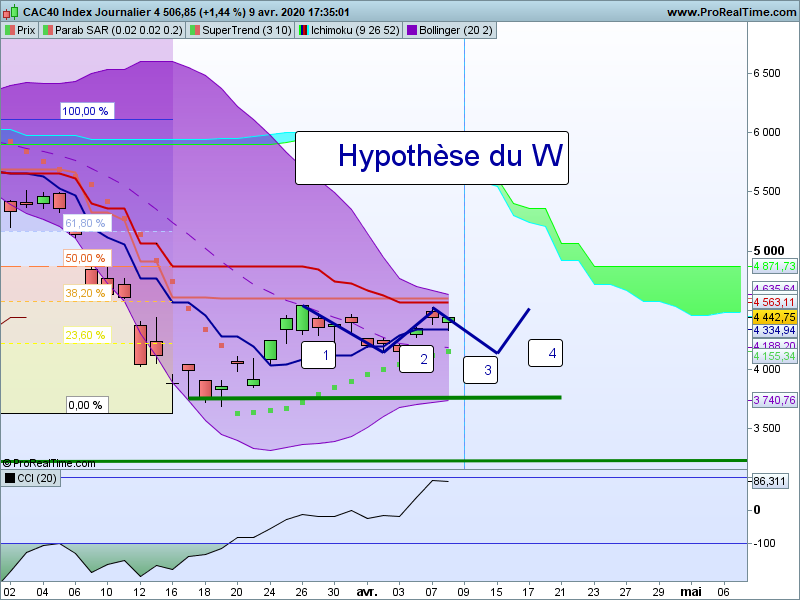This screenshot has width=800, height=600.
Task: Click the "mai" month label on date axis
Action: click(x=691, y=592)
